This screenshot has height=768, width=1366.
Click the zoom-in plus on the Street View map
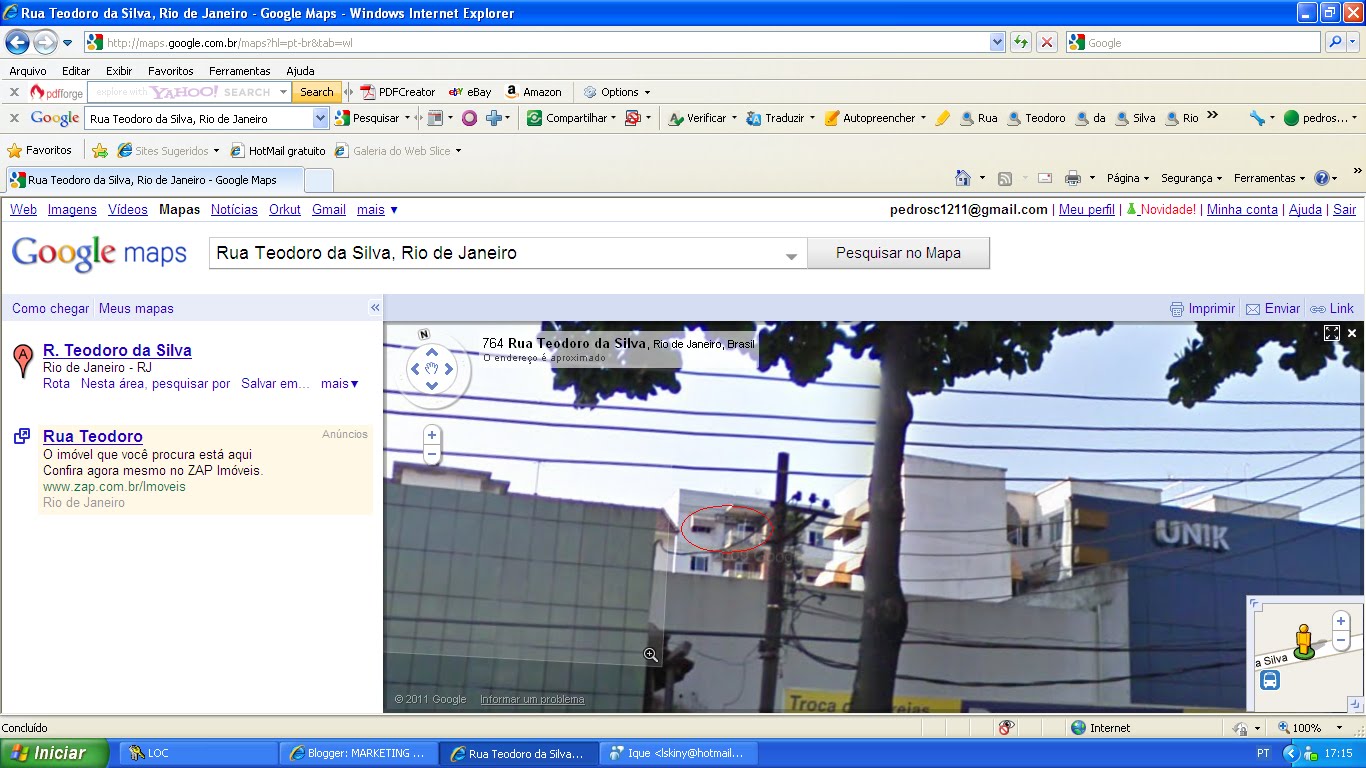431,435
